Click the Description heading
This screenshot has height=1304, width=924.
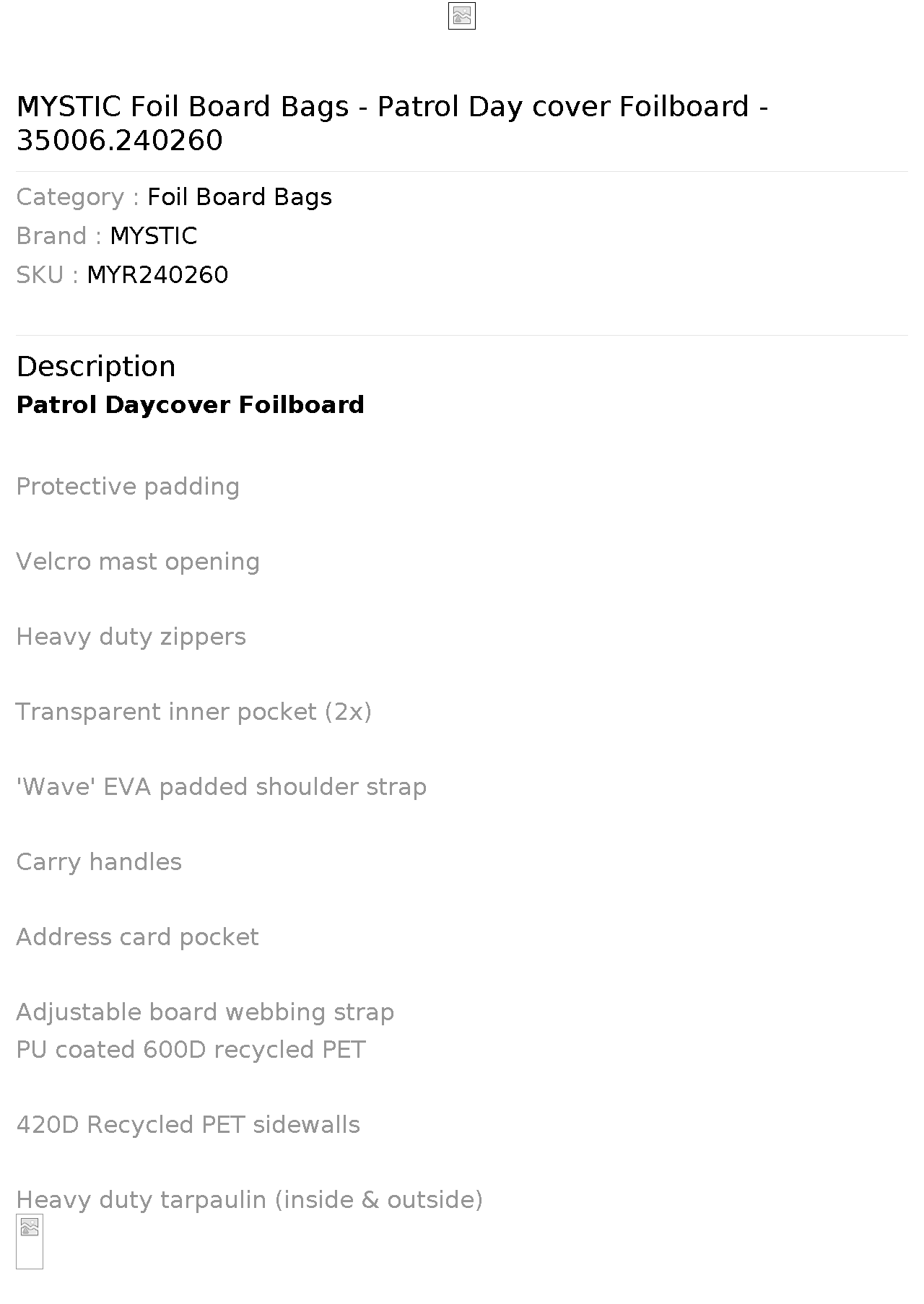click(96, 367)
